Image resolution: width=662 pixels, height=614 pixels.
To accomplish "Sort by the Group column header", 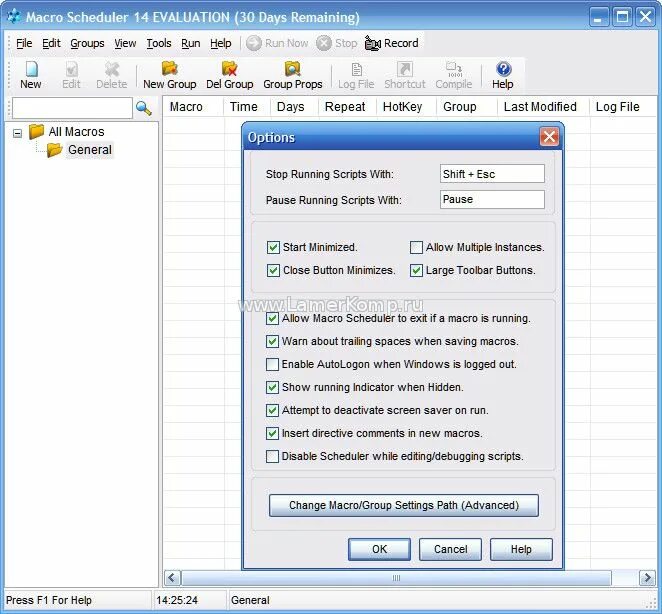I will [x=467, y=106].
